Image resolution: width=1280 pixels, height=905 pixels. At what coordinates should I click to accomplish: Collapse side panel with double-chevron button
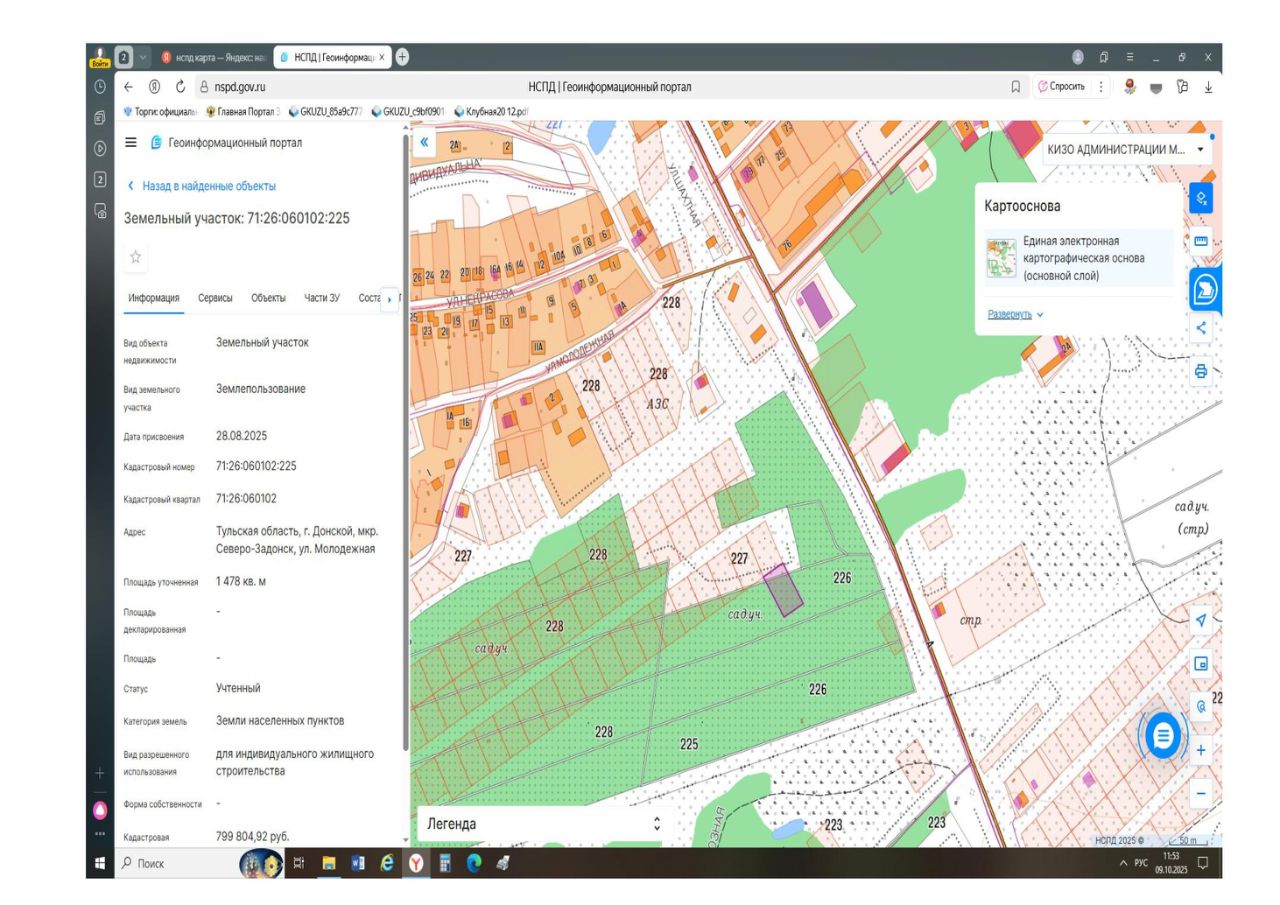(x=423, y=142)
